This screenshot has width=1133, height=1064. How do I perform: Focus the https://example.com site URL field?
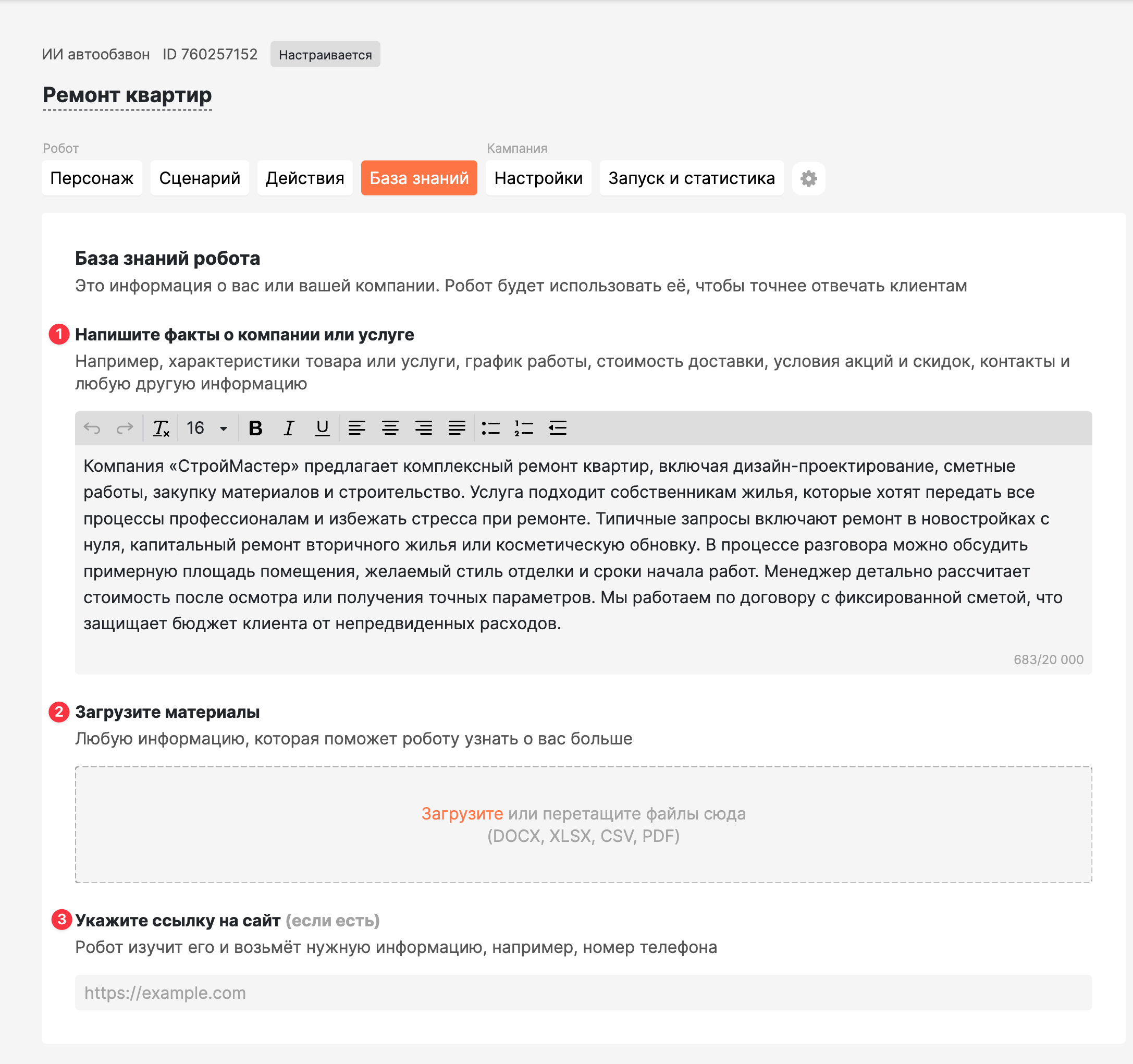pos(583,993)
